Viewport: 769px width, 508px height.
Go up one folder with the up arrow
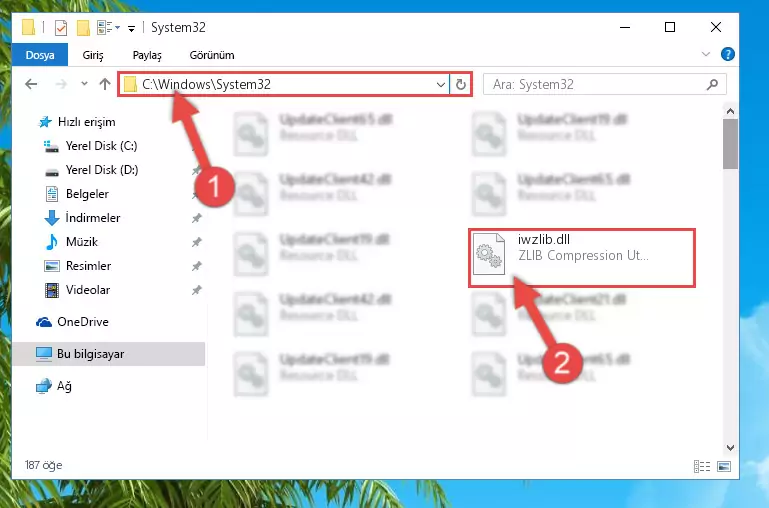[x=104, y=84]
